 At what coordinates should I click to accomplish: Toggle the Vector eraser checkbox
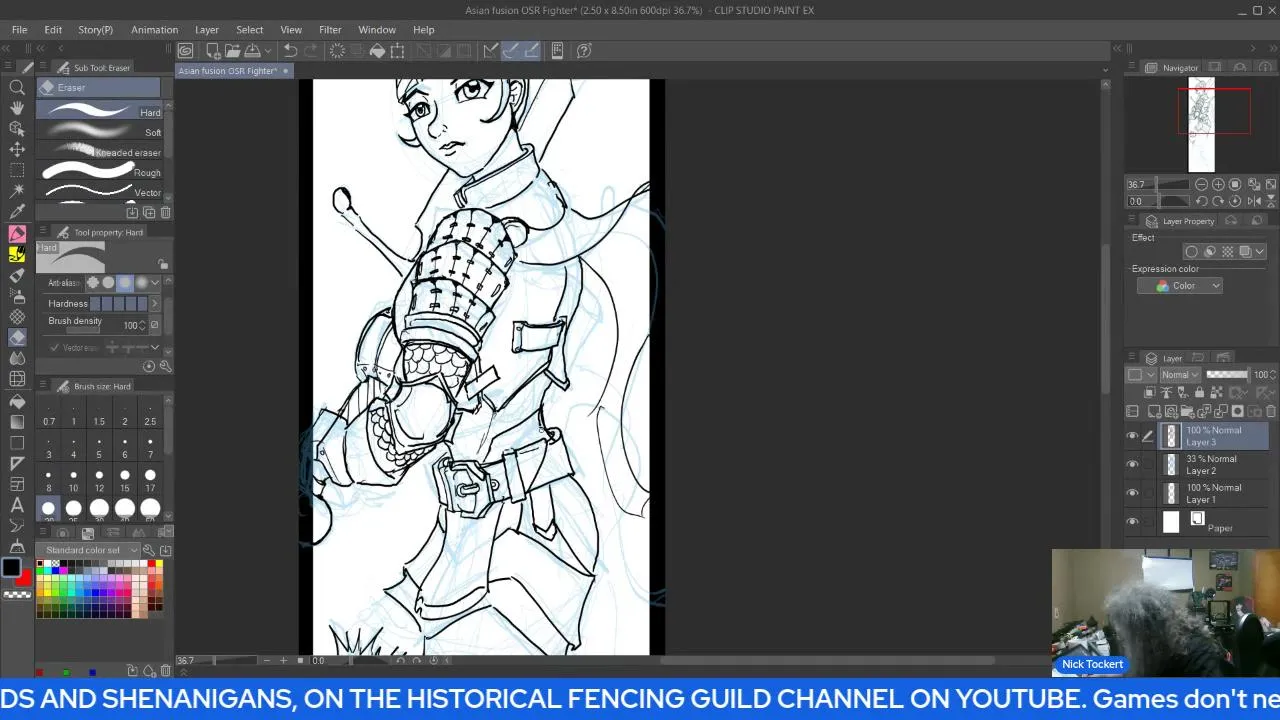(54, 347)
